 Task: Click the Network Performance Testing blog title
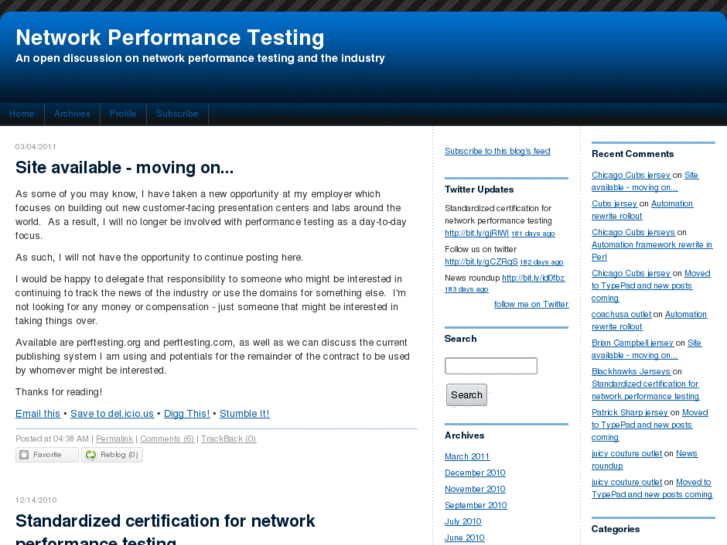[x=170, y=38]
